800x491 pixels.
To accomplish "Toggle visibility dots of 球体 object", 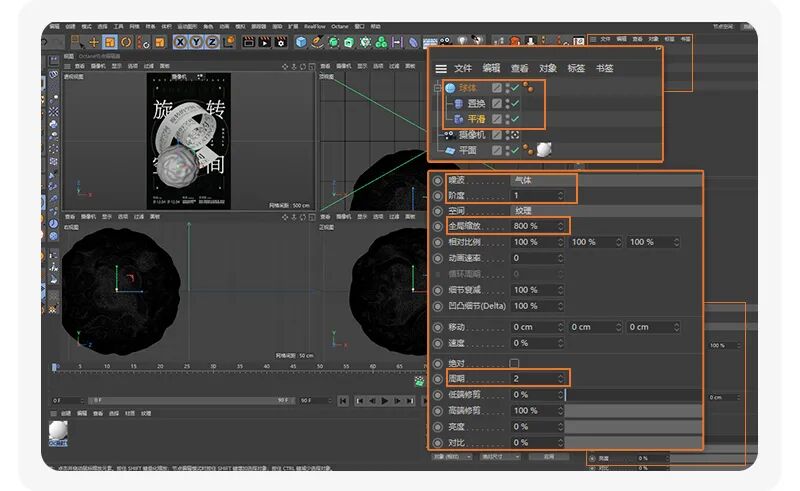I will 507,88.
